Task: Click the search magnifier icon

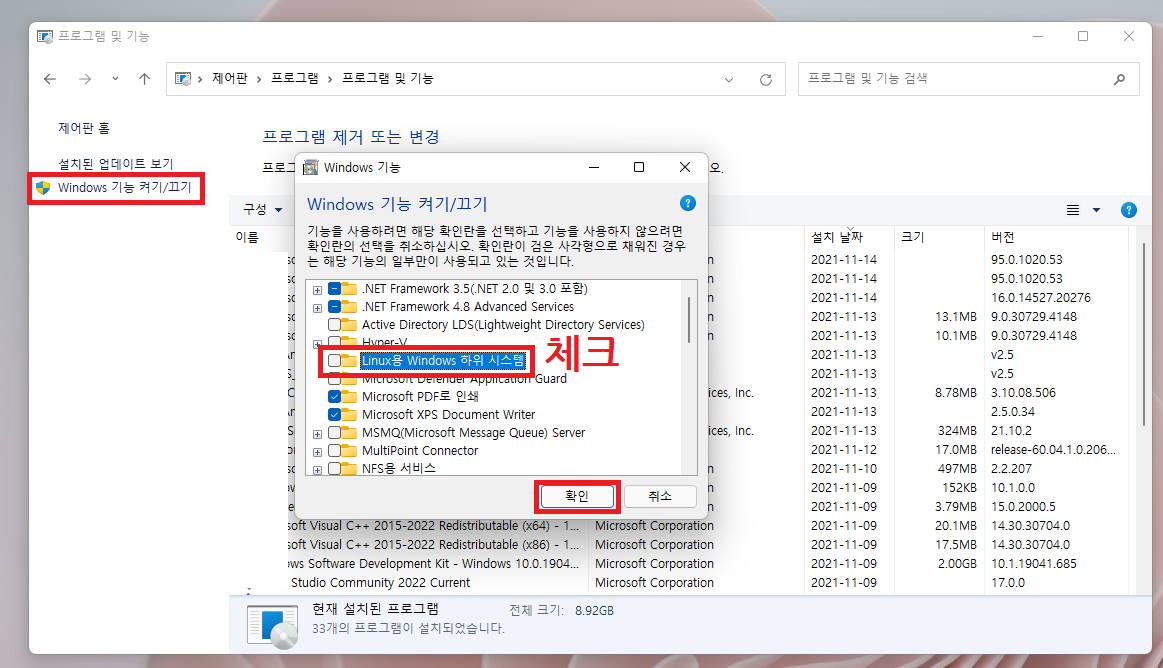Action: tap(1119, 79)
